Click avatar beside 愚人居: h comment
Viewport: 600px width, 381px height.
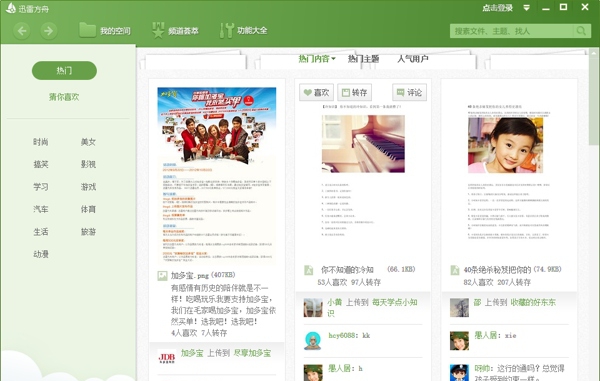coord(313,373)
